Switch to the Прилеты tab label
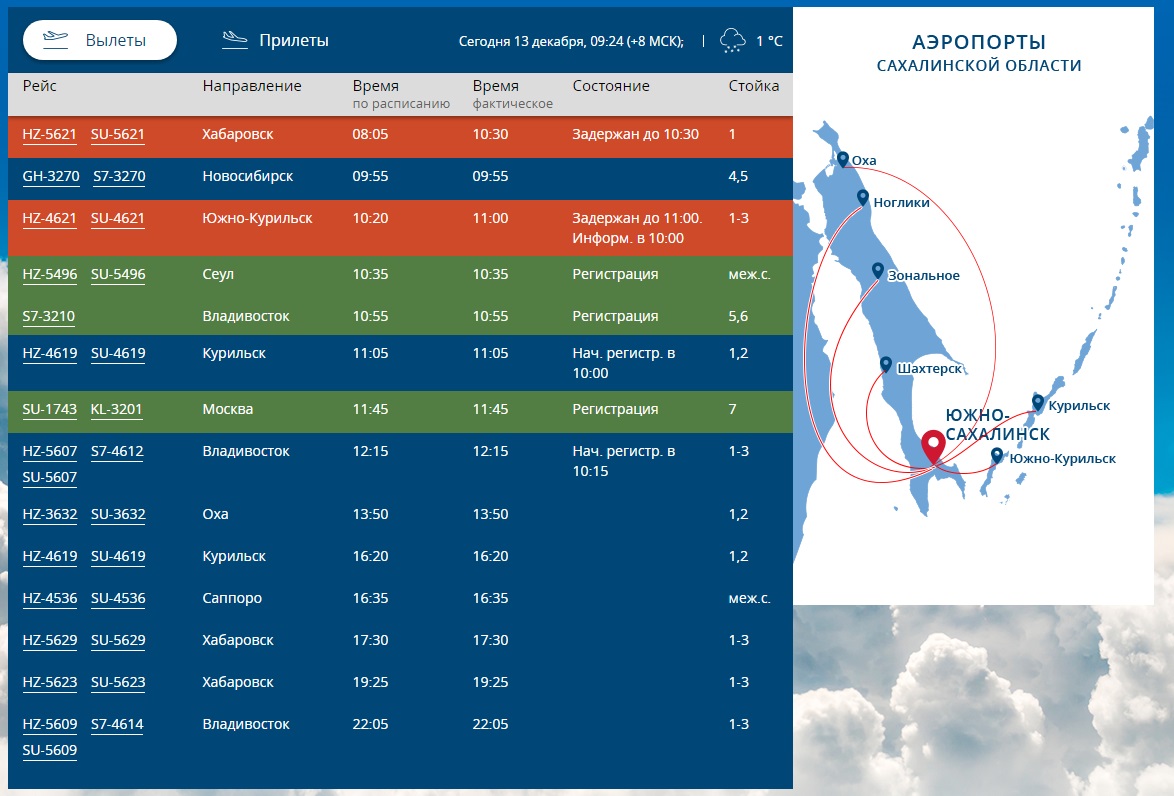This screenshot has width=1174, height=796. tap(294, 40)
